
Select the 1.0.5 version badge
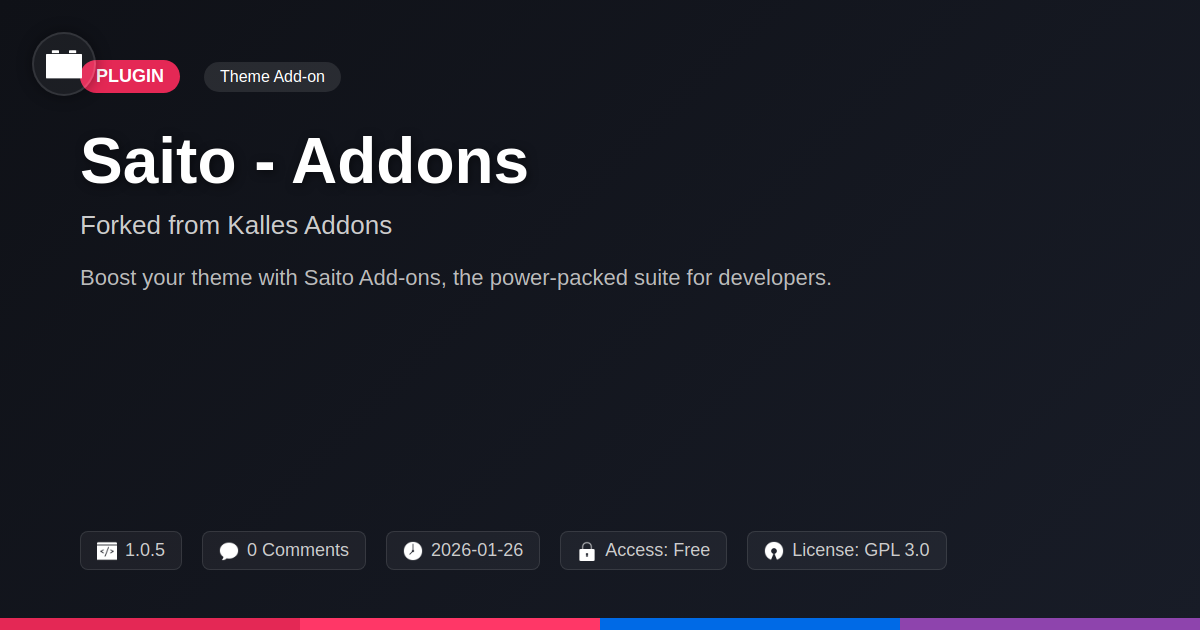tap(131, 551)
